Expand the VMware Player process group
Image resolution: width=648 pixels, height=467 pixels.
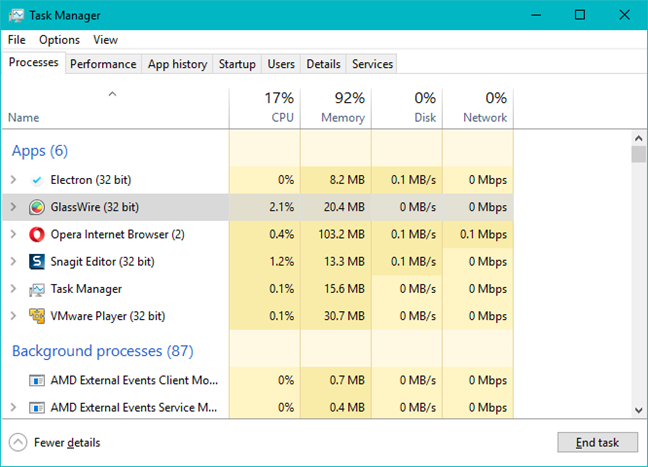coord(13,316)
